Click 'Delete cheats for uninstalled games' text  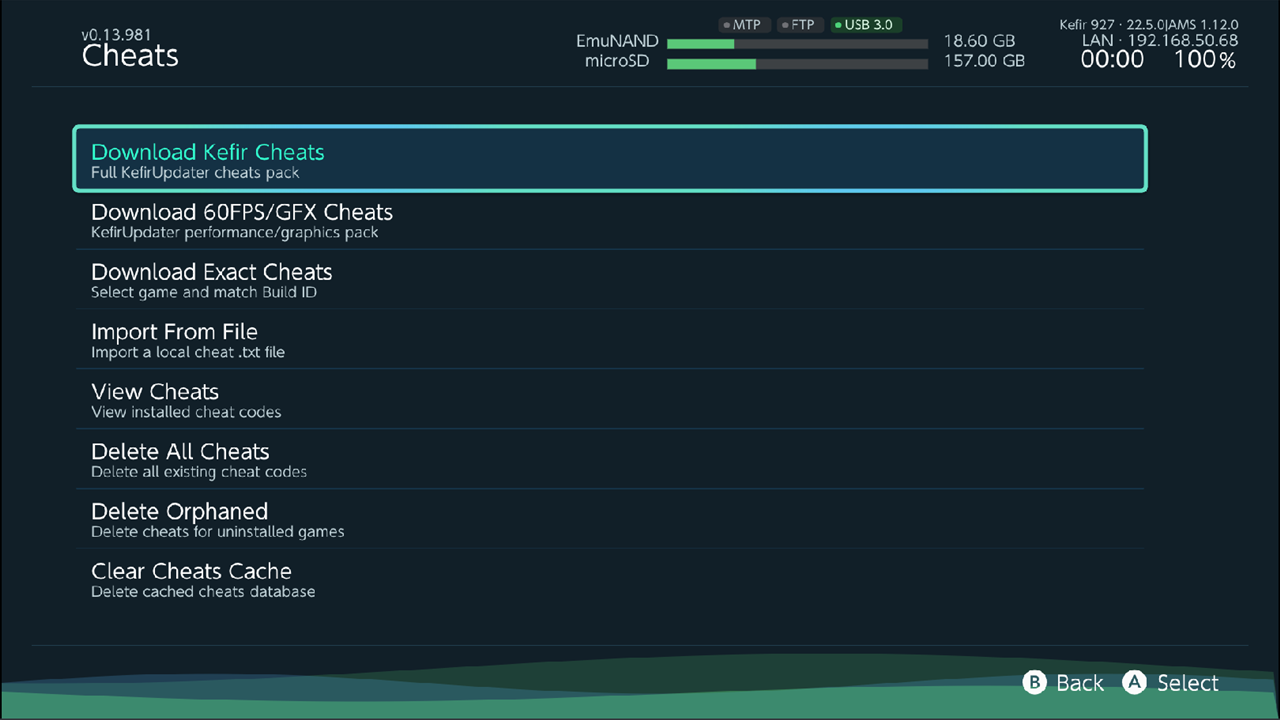pos(218,532)
